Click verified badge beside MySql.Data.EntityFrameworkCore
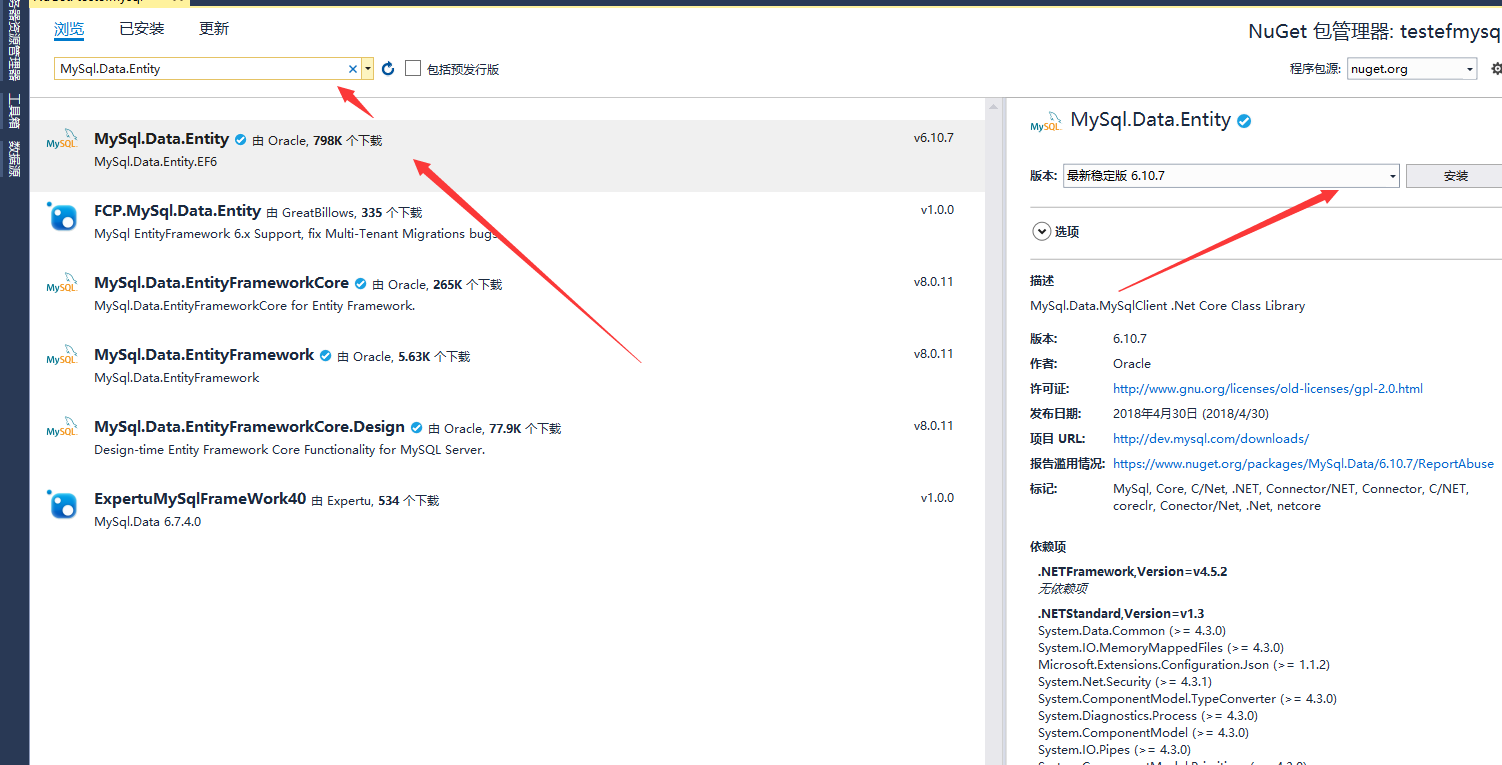The width and height of the screenshot is (1502, 765). pyautogui.click(x=361, y=284)
